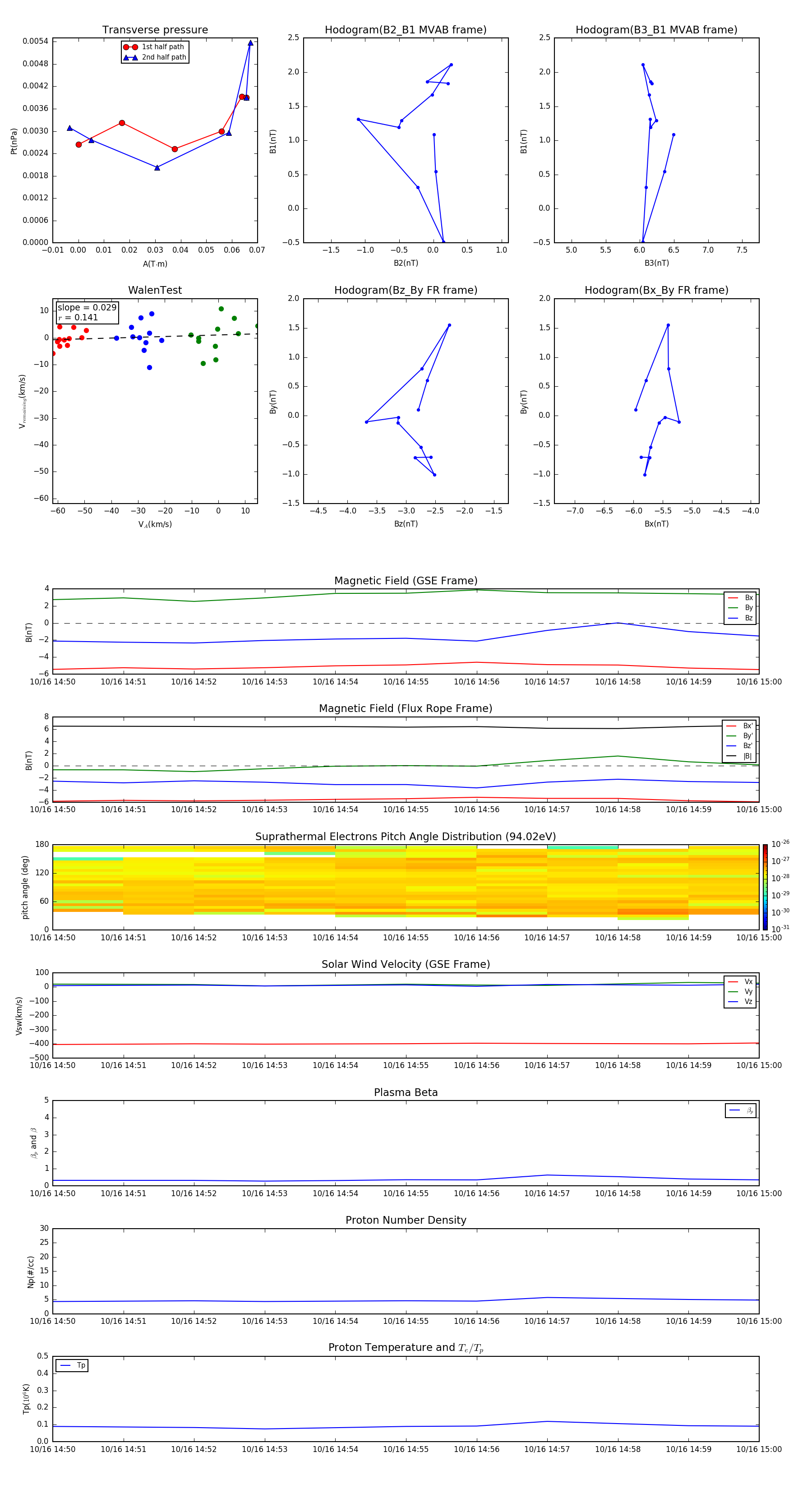This screenshot has height=1489, width=812.
Task: Click the Np(#/cc) y-axis label
Action: pos(31,1272)
